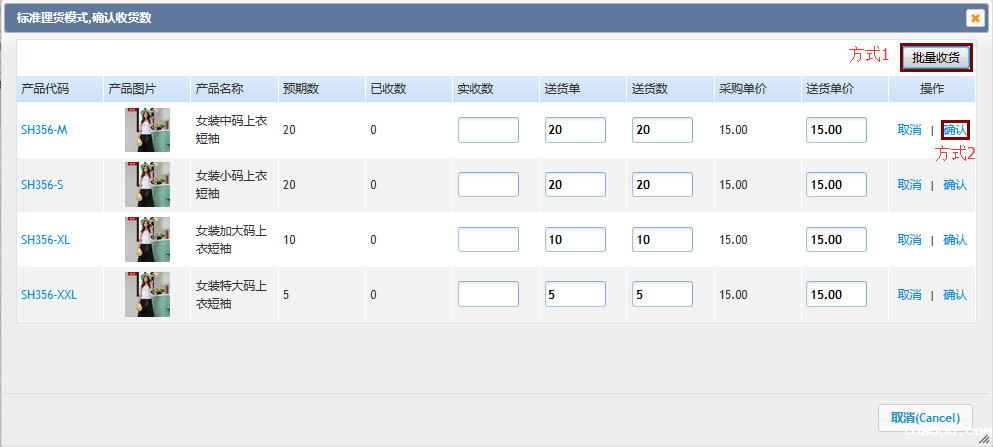Image resolution: width=993 pixels, height=447 pixels.
Task: Click 确认 in the SH356-S row
Action: [x=955, y=185]
